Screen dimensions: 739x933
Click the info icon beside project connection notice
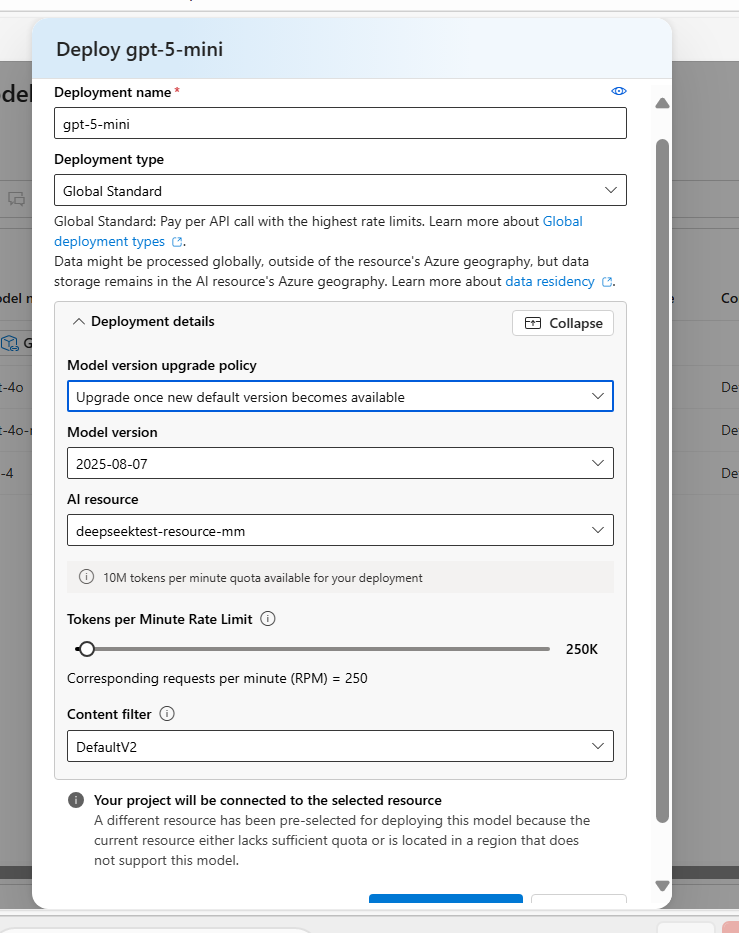tap(76, 800)
